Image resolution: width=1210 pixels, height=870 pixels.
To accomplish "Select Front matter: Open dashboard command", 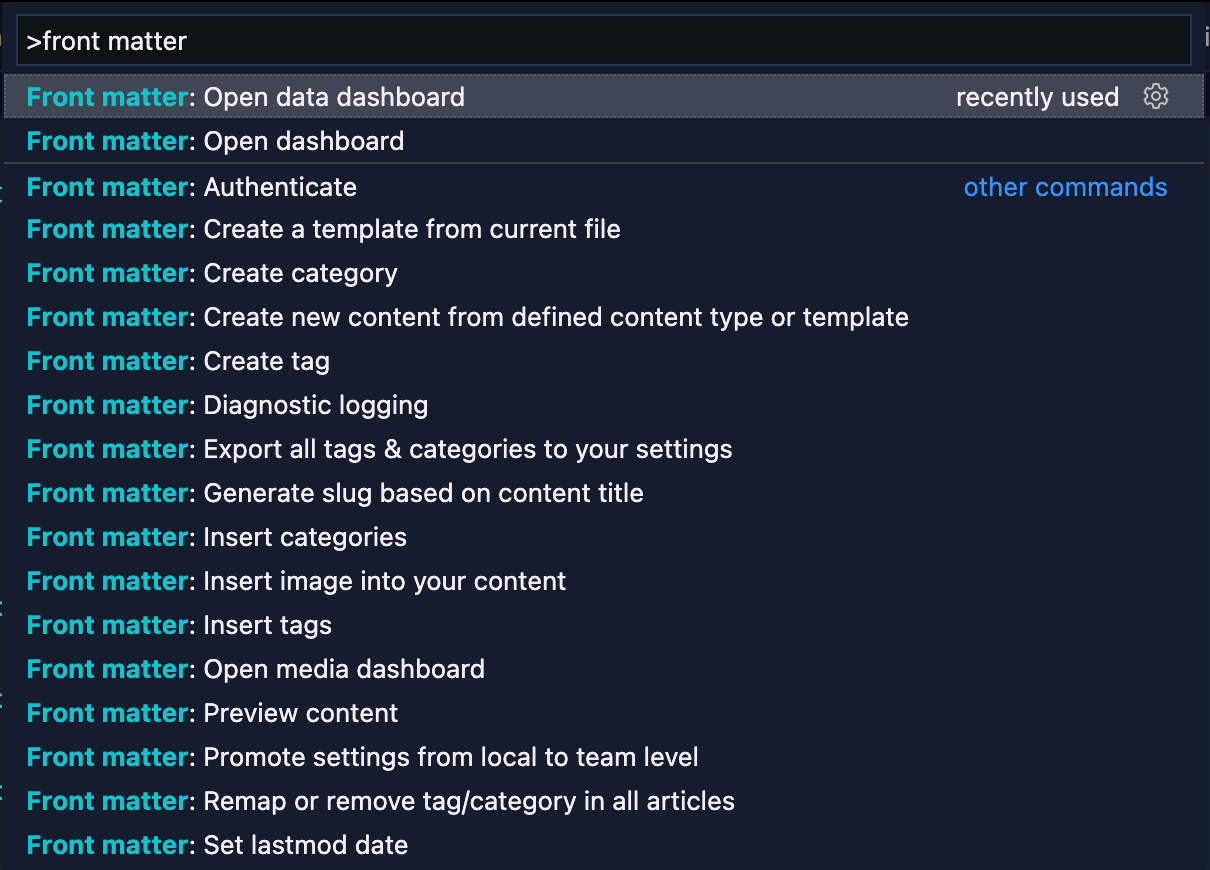I will (304, 141).
